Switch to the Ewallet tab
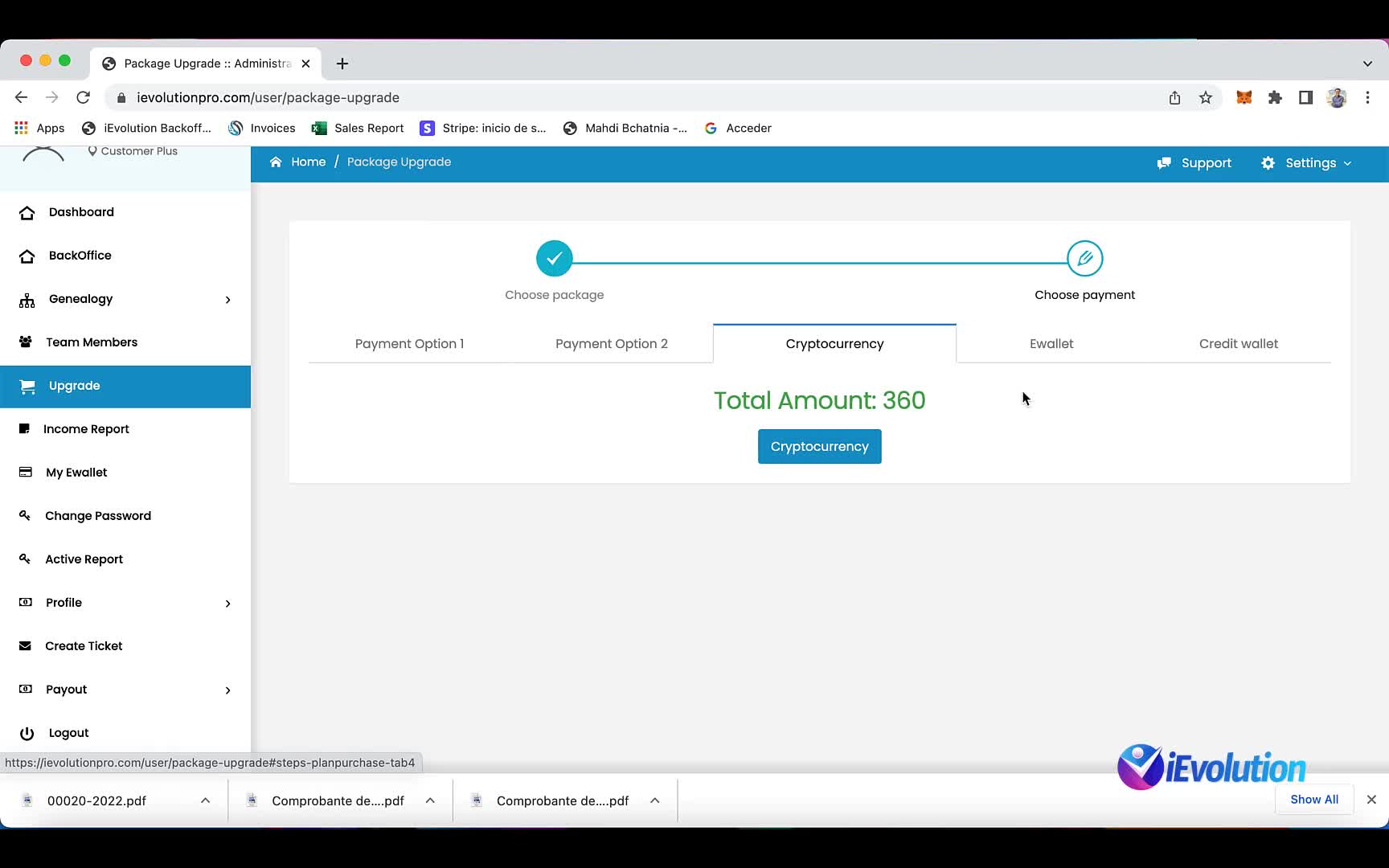Screen dimensions: 1389x868 [1051, 343]
